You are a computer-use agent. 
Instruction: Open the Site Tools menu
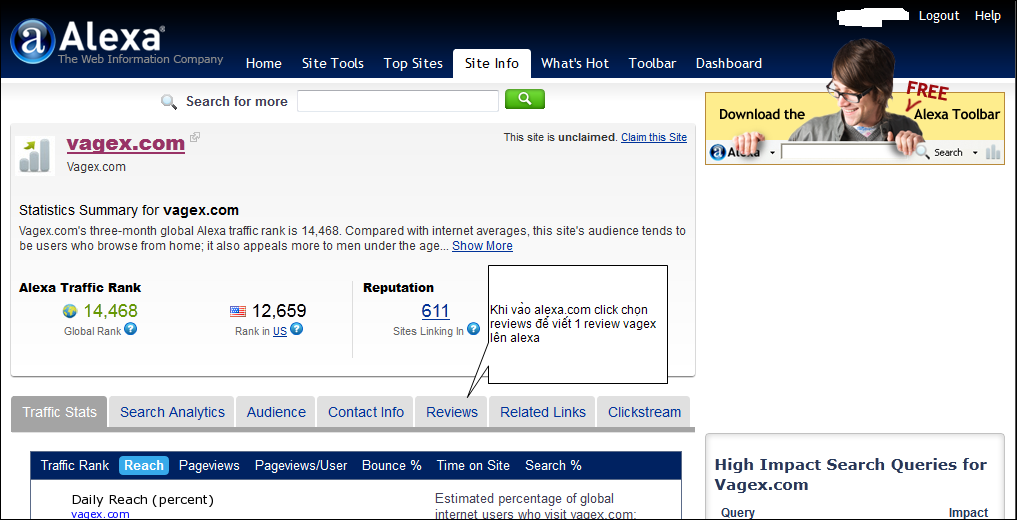[x=333, y=64]
